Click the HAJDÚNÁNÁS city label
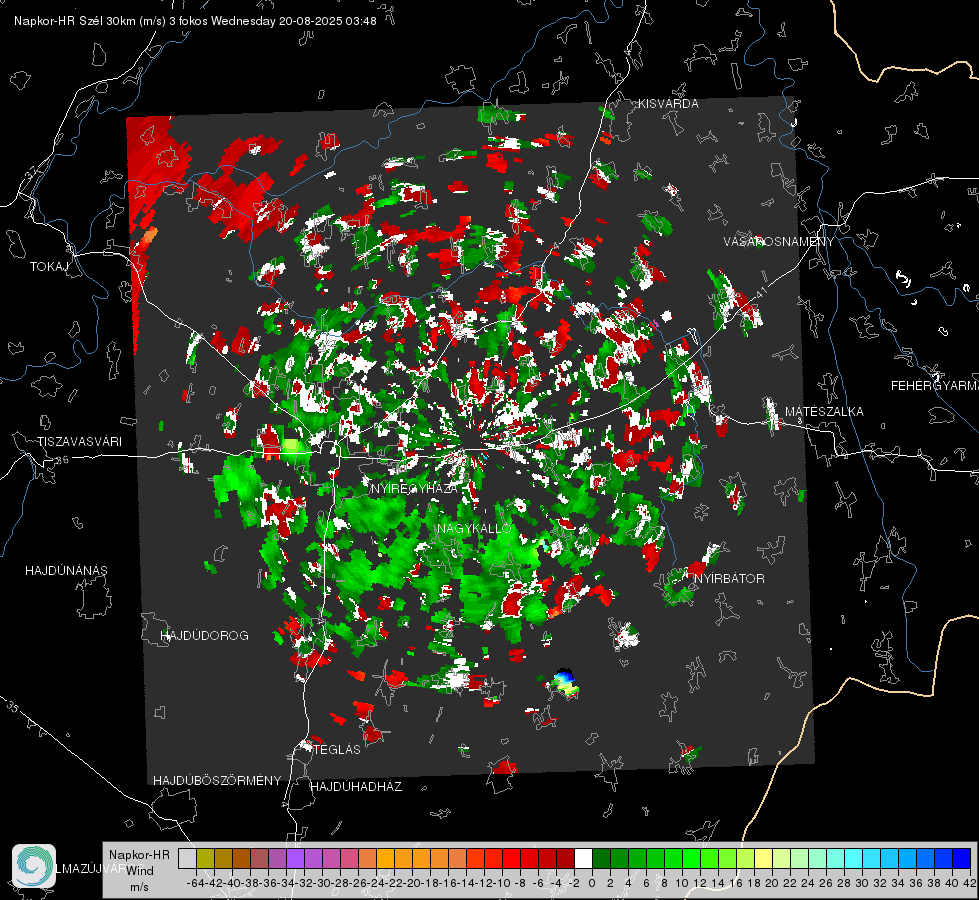The image size is (979, 900). (x=66, y=570)
